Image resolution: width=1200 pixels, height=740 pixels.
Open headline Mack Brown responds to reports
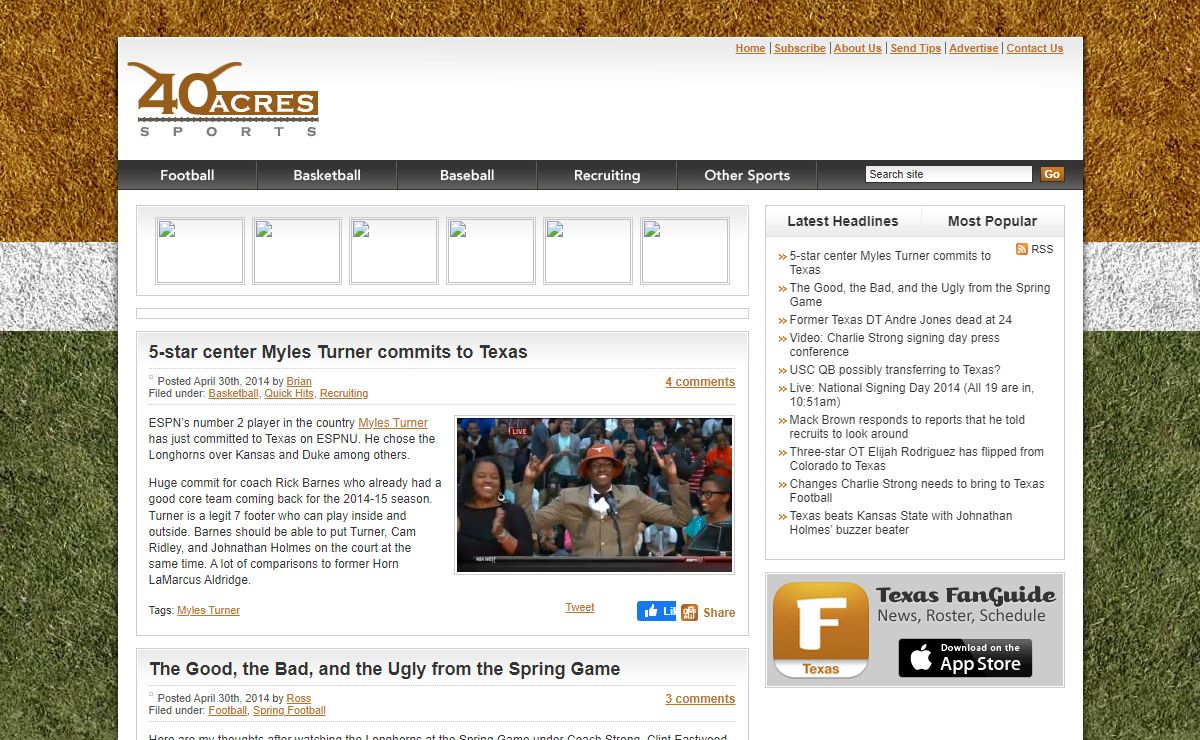coord(907,427)
